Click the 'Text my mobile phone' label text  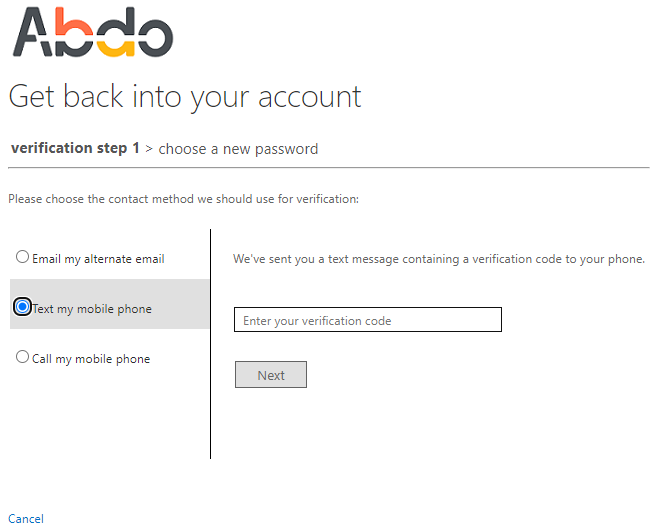92,309
